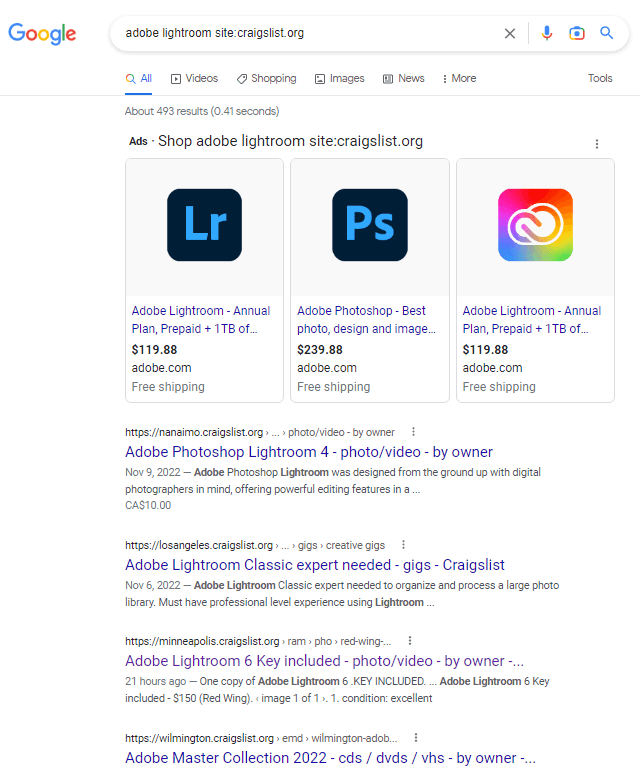The width and height of the screenshot is (640, 772).
Task: Select the All results tab
Action: tap(139, 79)
